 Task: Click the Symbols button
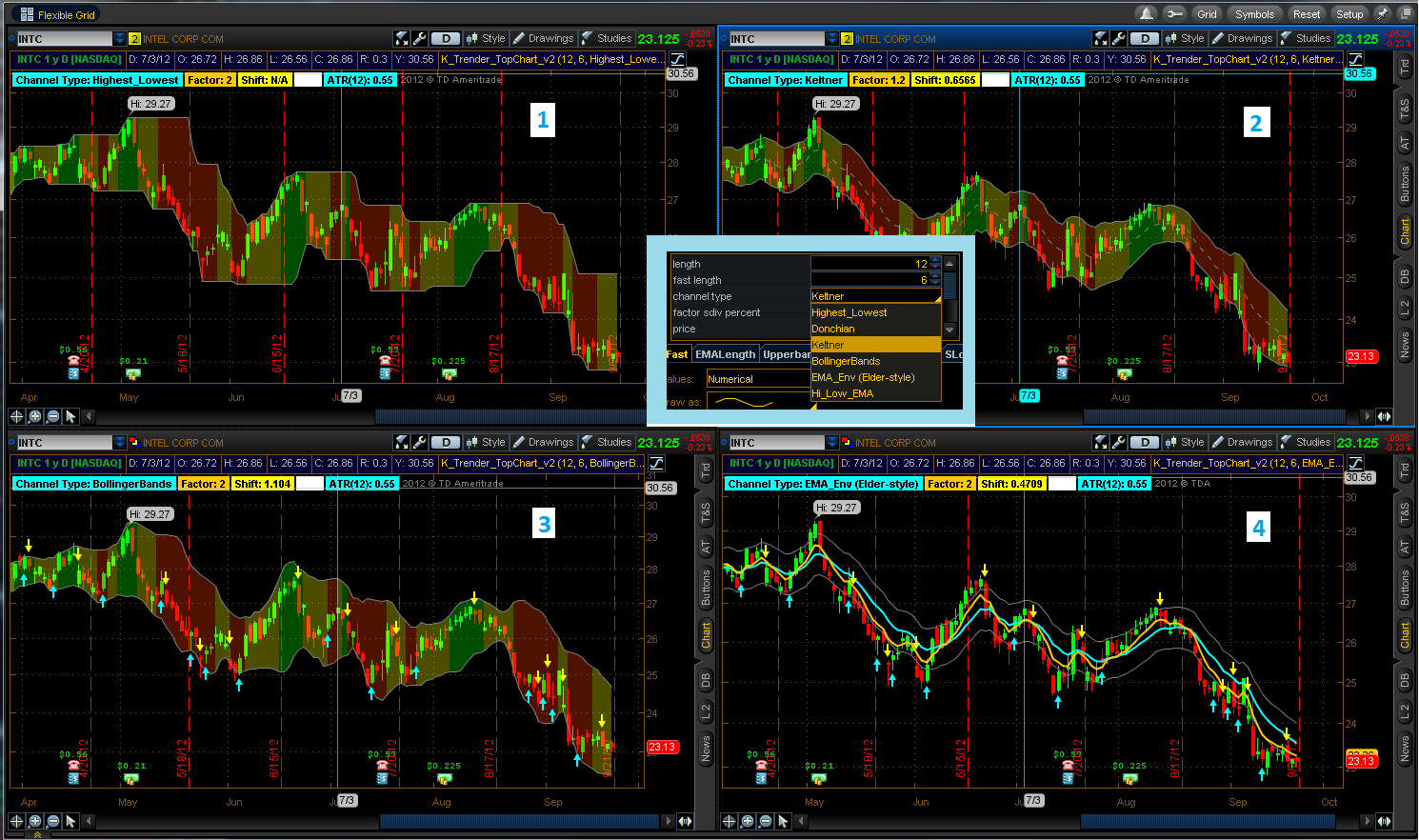(x=1254, y=14)
